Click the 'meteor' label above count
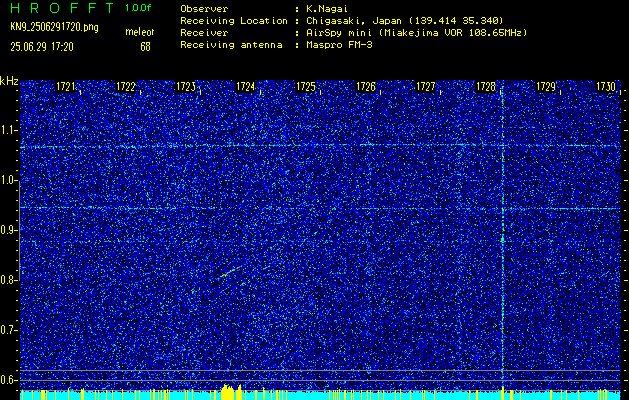Image resolution: width=629 pixels, height=400 pixels. click(x=139, y=32)
